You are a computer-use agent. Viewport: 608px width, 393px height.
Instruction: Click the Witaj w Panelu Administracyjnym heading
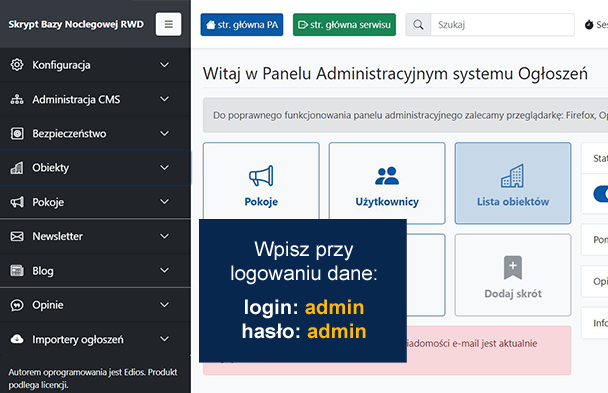tap(396, 74)
